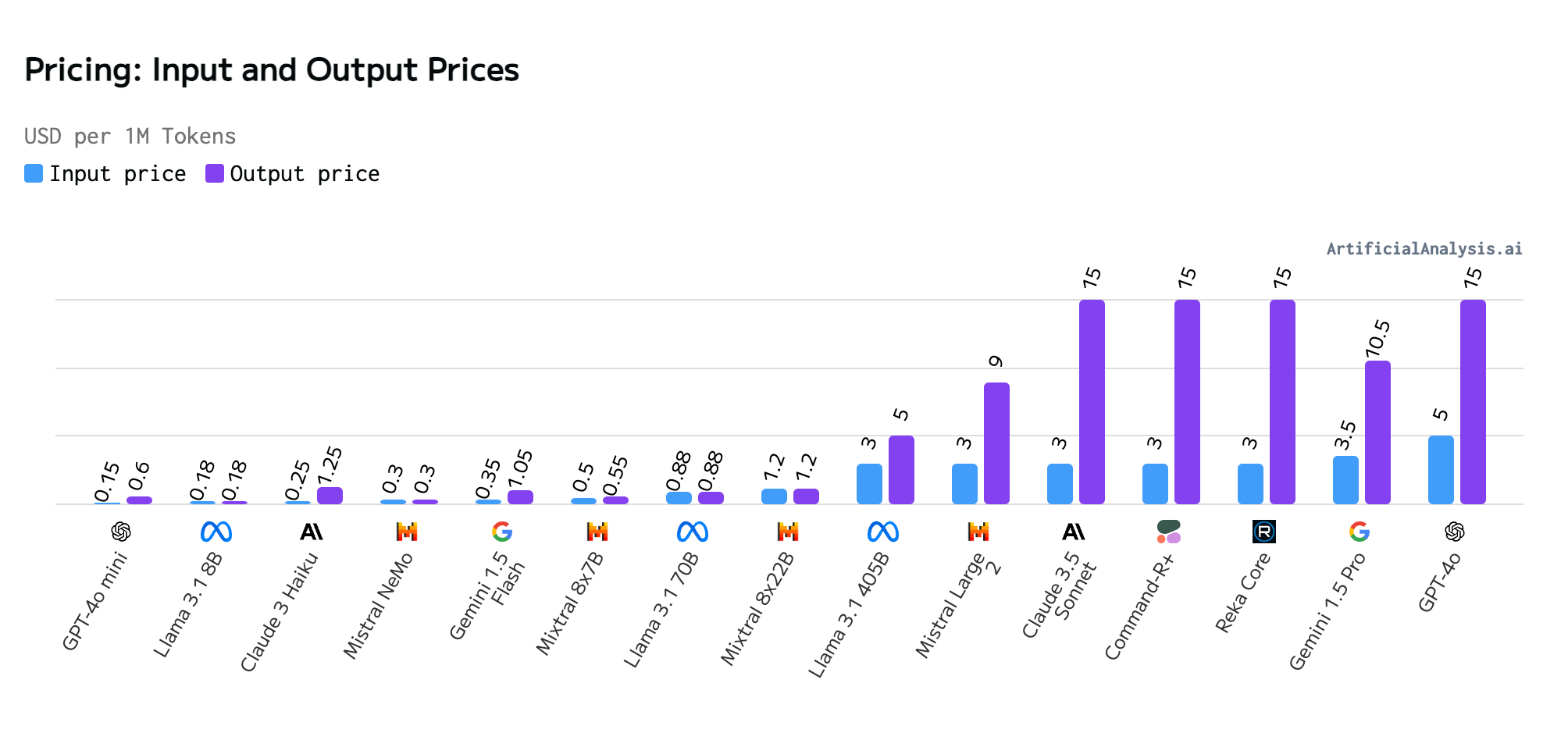1568x740 pixels.
Task: Click the Anthropic logo above Claude 3 Haiku
Action: tap(312, 532)
